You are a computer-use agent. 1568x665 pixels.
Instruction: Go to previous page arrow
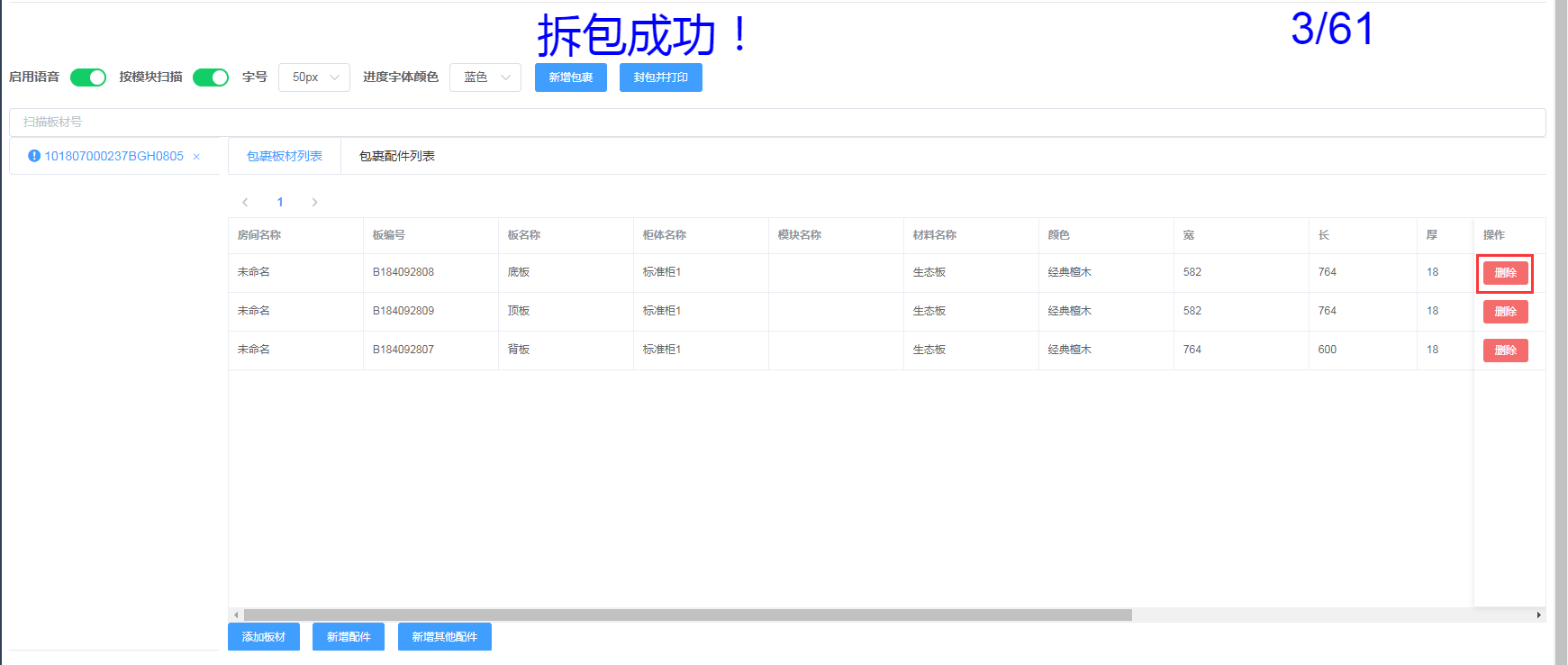[x=245, y=203]
